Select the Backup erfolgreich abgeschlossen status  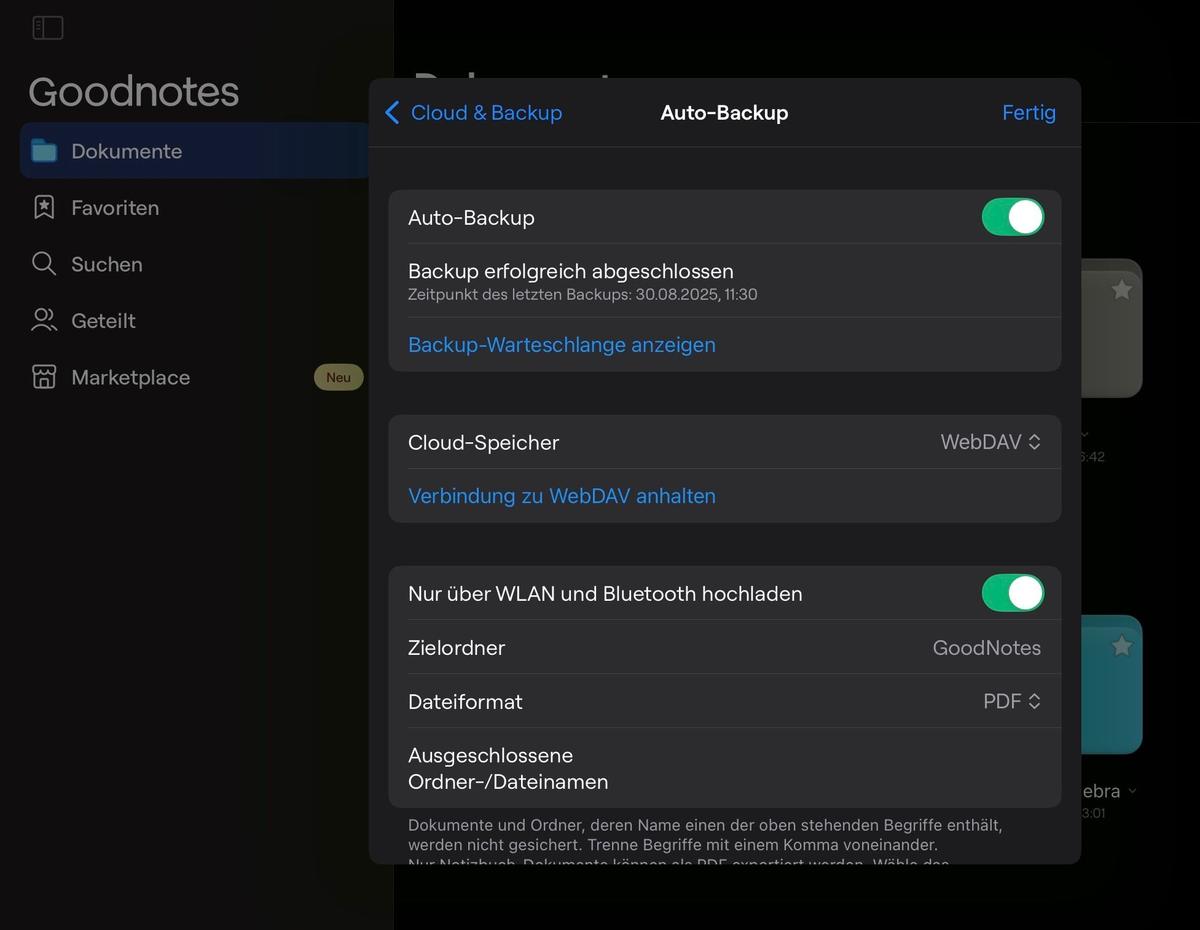(571, 271)
